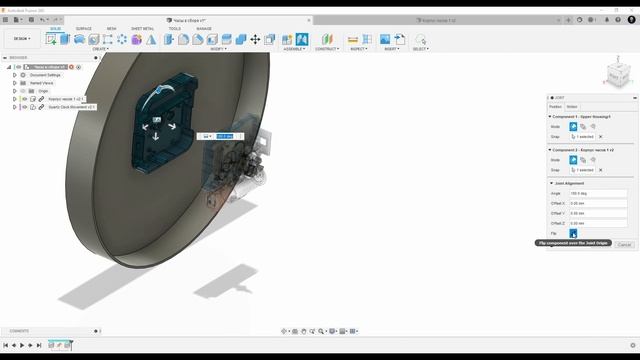Click the Measure icon in Inspect
The height and width of the screenshot is (360, 640).
[353, 39]
